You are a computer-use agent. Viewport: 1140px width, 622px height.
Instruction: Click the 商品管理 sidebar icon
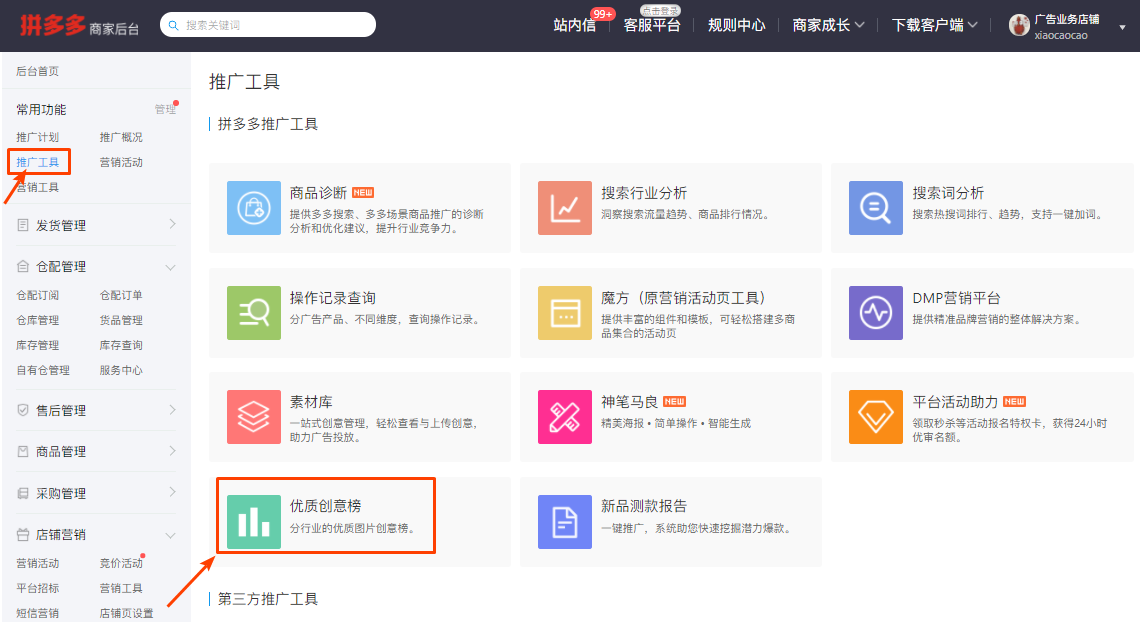pos(23,451)
